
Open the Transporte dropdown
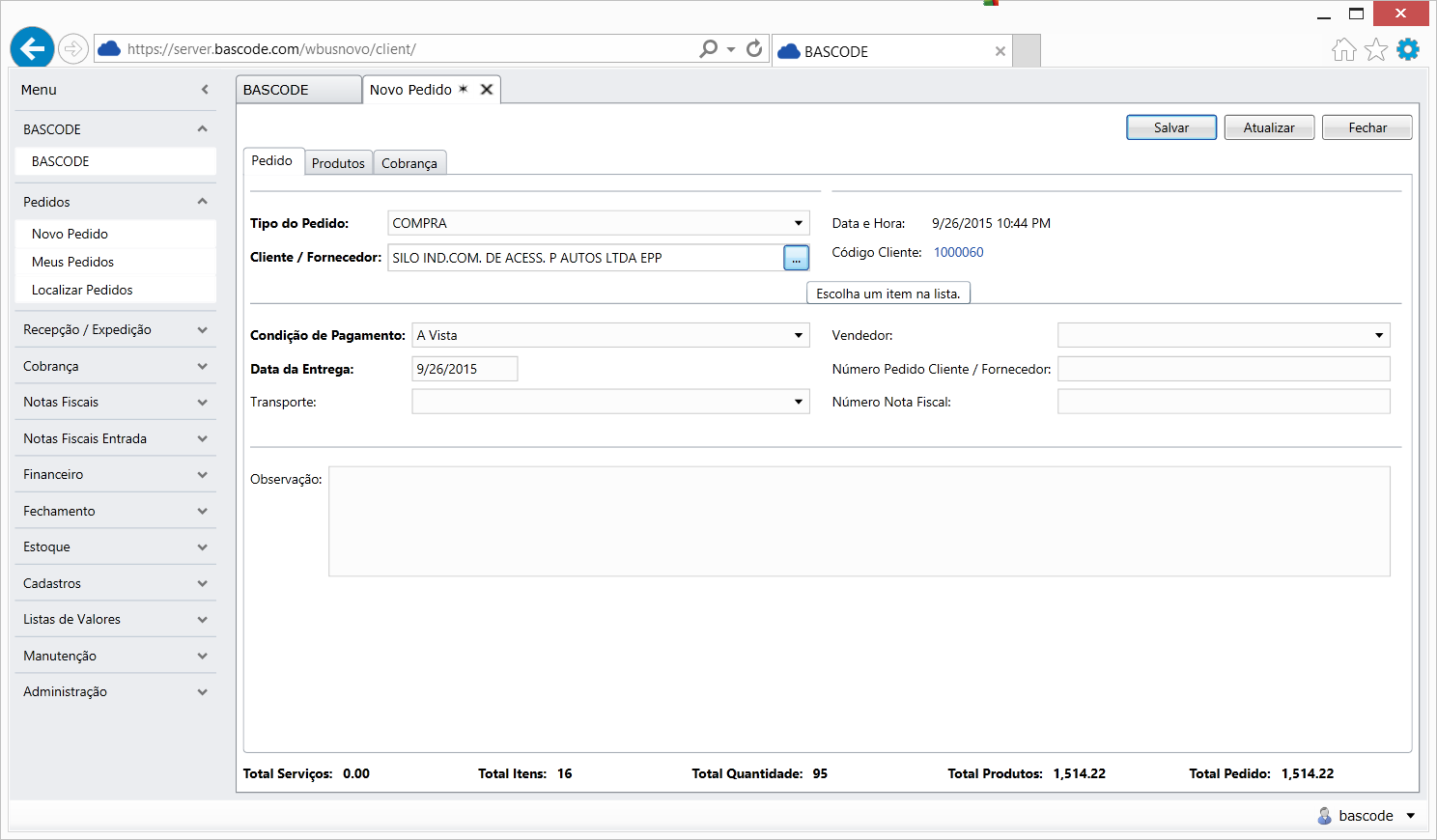coord(799,402)
